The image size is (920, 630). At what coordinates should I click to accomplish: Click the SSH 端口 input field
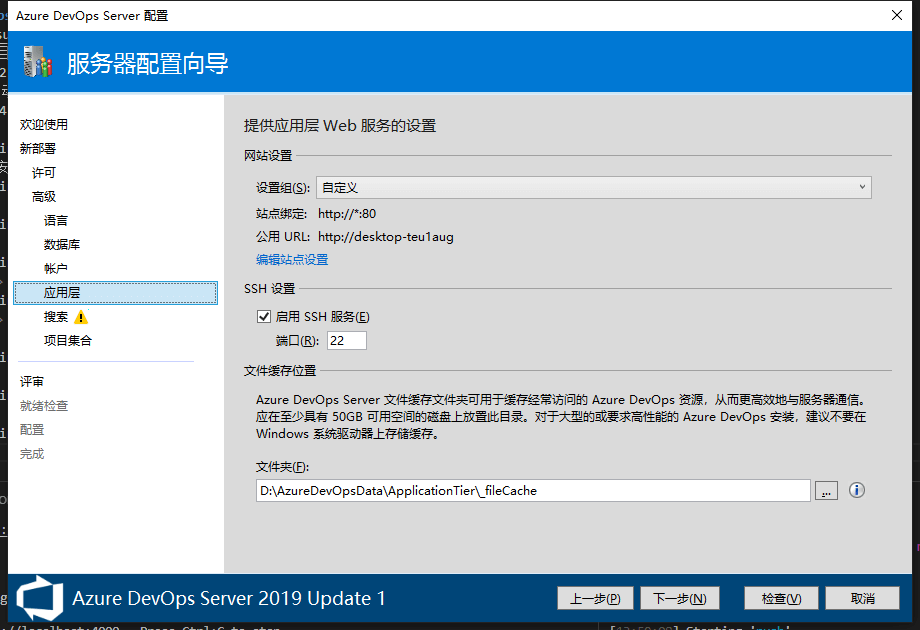tap(346, 341)
